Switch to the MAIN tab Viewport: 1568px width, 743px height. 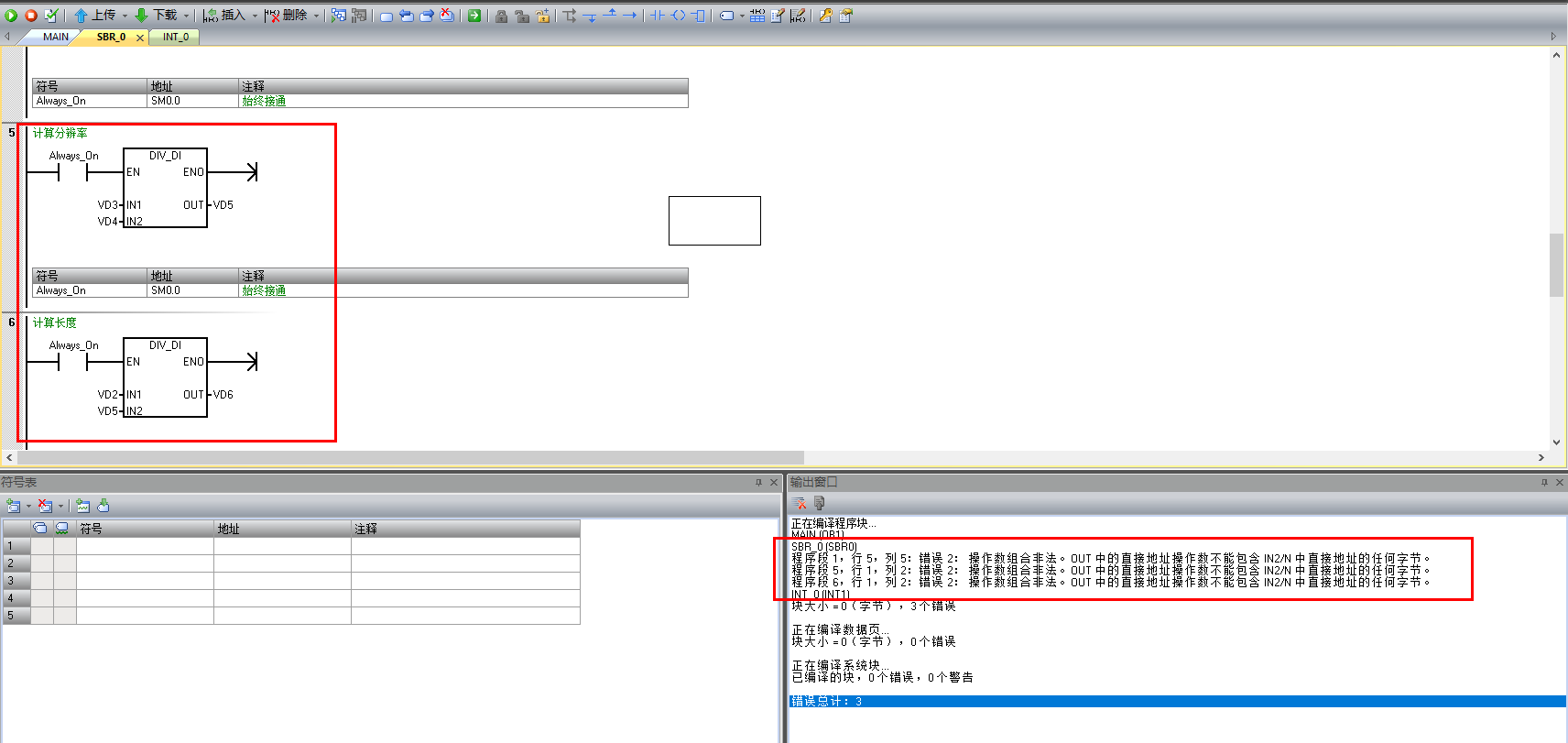pyautogui.click(x=55, y=37)
